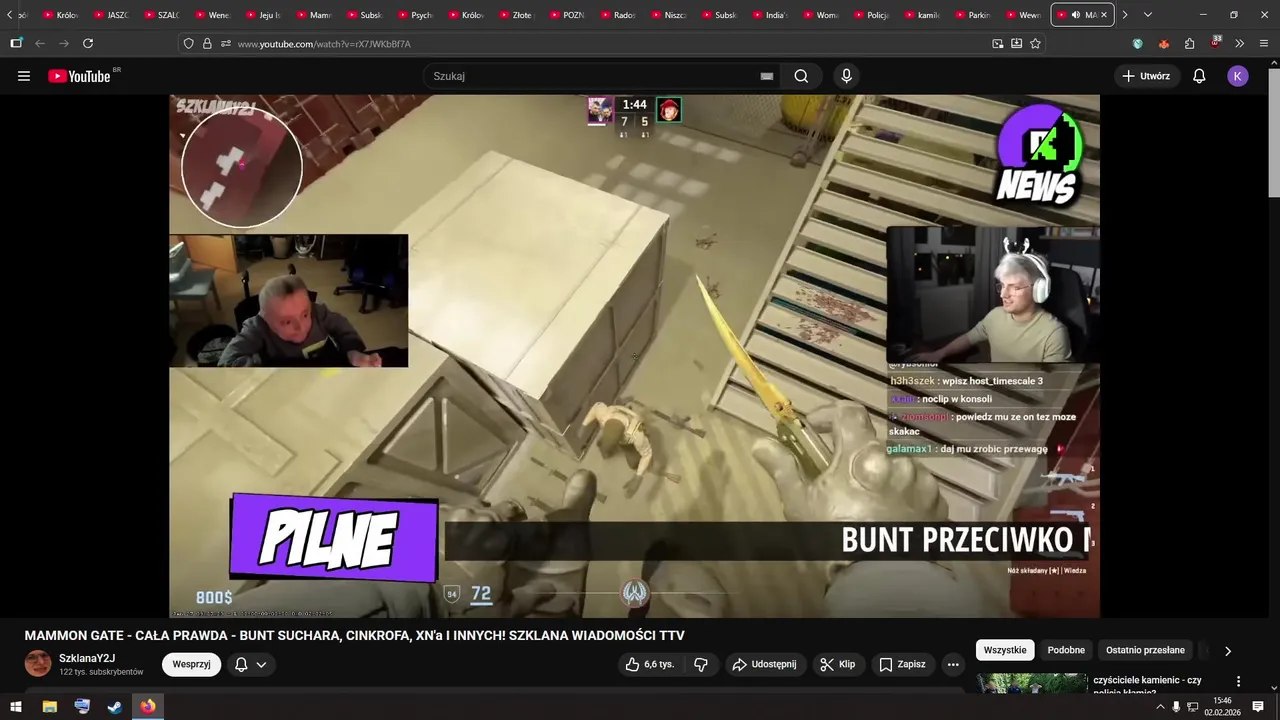Open czyściciele kamienic video thumbnail
Image resolution: width=1280 pixels, height=720 pixels.
pyautogui.click(x=1032, y=684)
